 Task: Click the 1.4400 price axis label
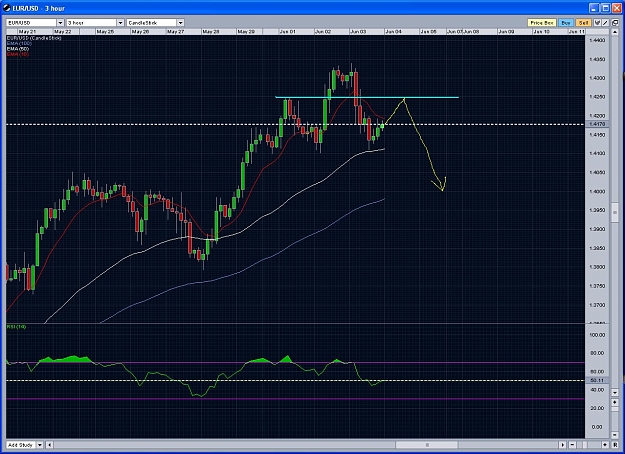coord(597,40)
